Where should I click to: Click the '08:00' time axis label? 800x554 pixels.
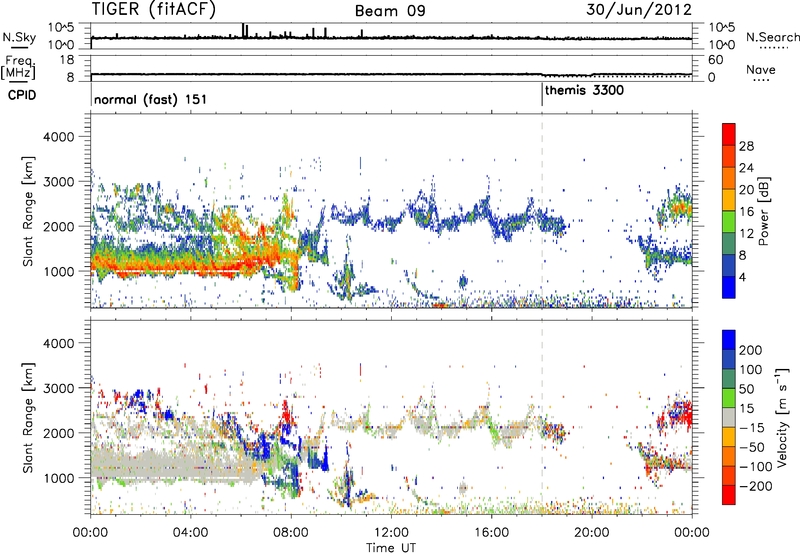coord(291,533)
